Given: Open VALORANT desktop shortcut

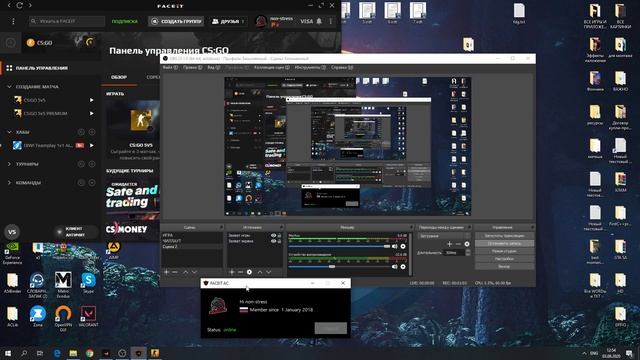Looking at the screenshot, I should (88, 316).
